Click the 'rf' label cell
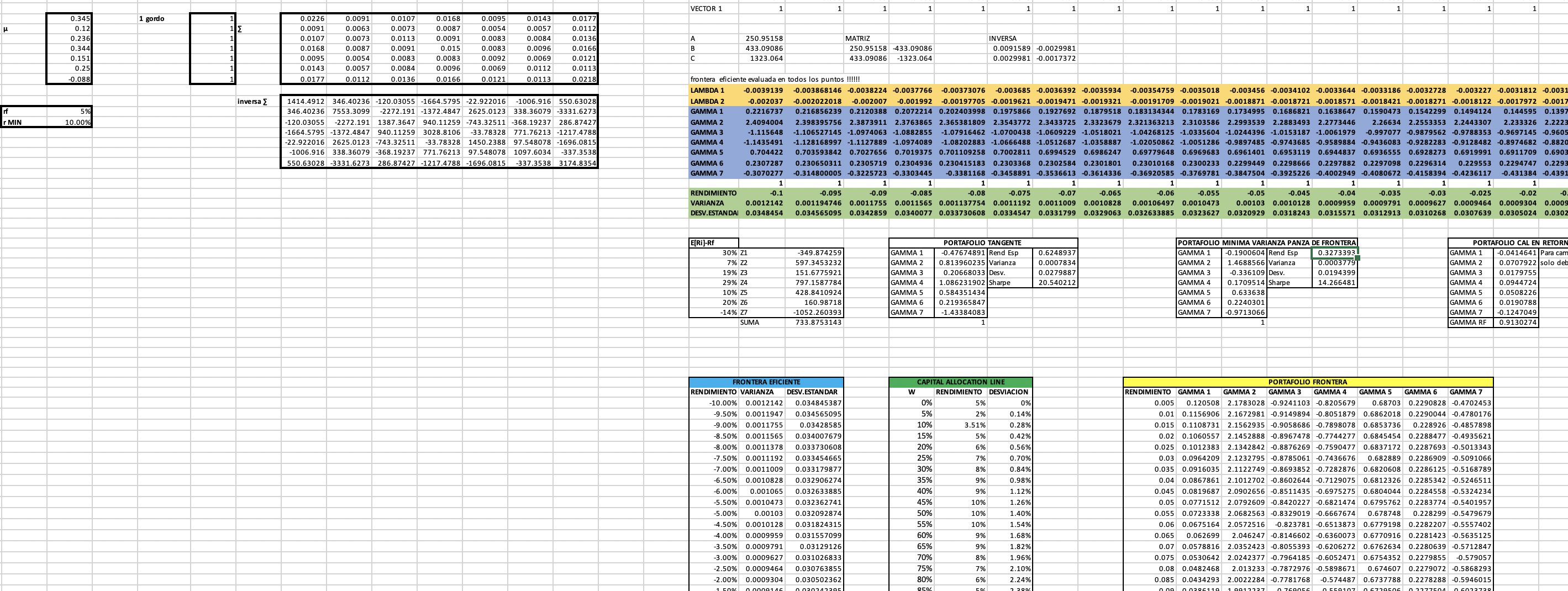1568x591 pixels. [24, 112]
